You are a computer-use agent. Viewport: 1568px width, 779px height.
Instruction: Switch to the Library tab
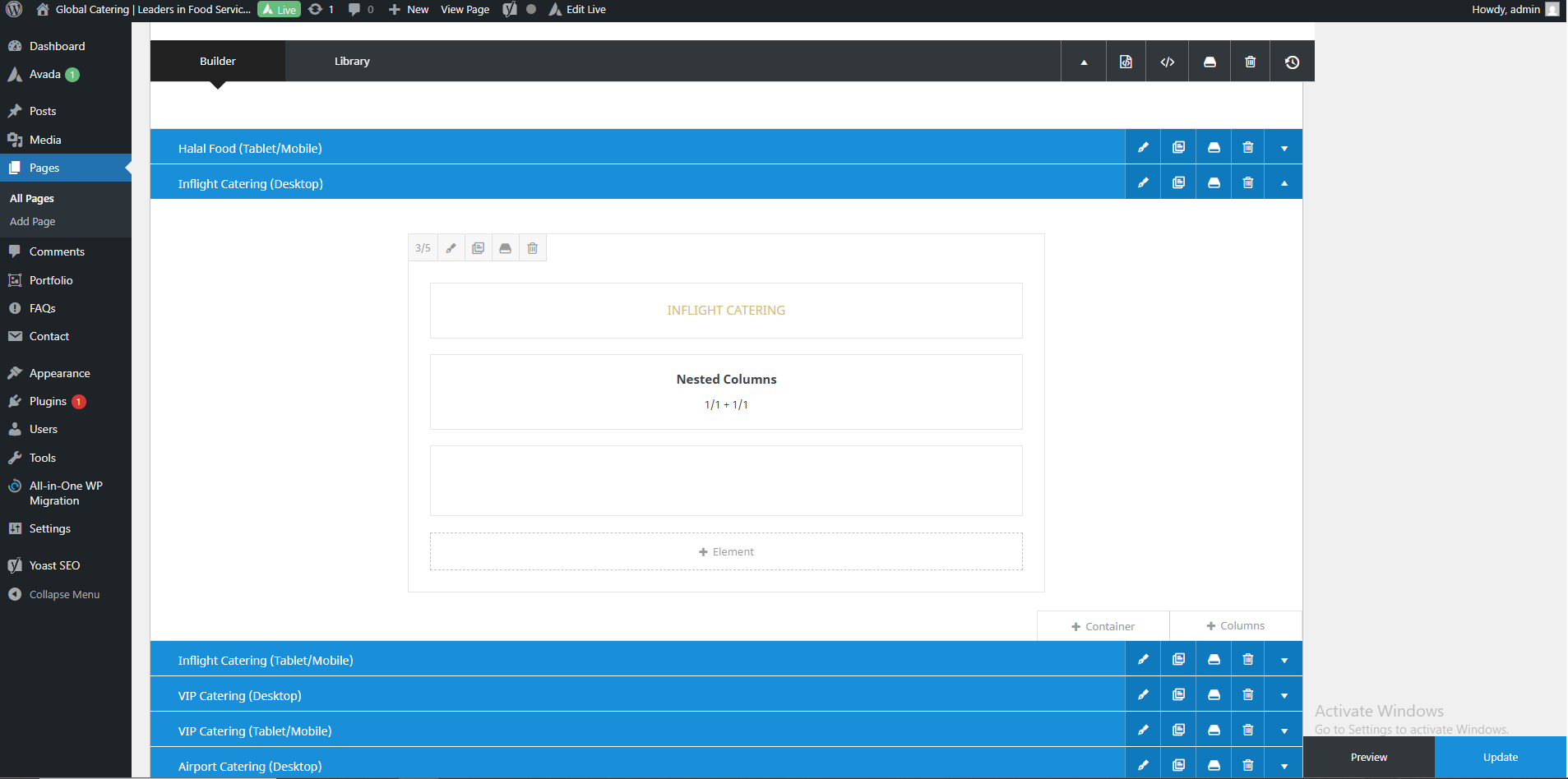pos(352,62)
